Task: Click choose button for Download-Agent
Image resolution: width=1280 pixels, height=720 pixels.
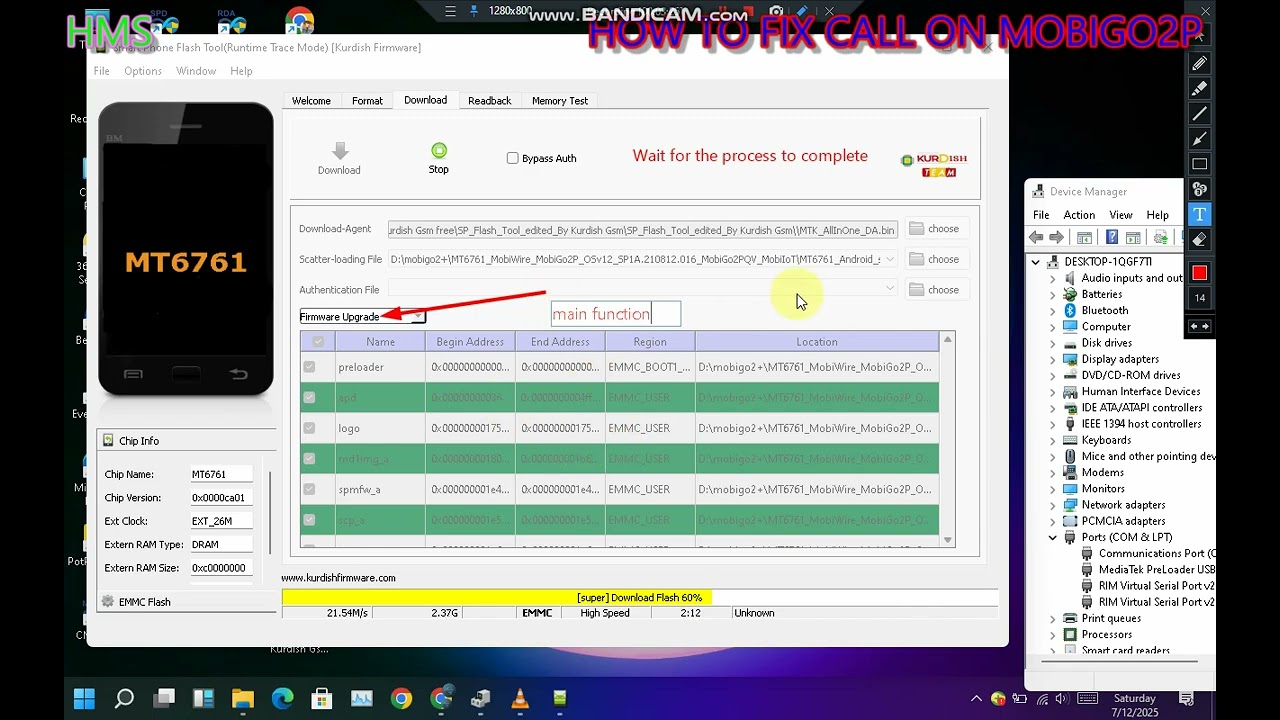Action: [x=935, y=229]
